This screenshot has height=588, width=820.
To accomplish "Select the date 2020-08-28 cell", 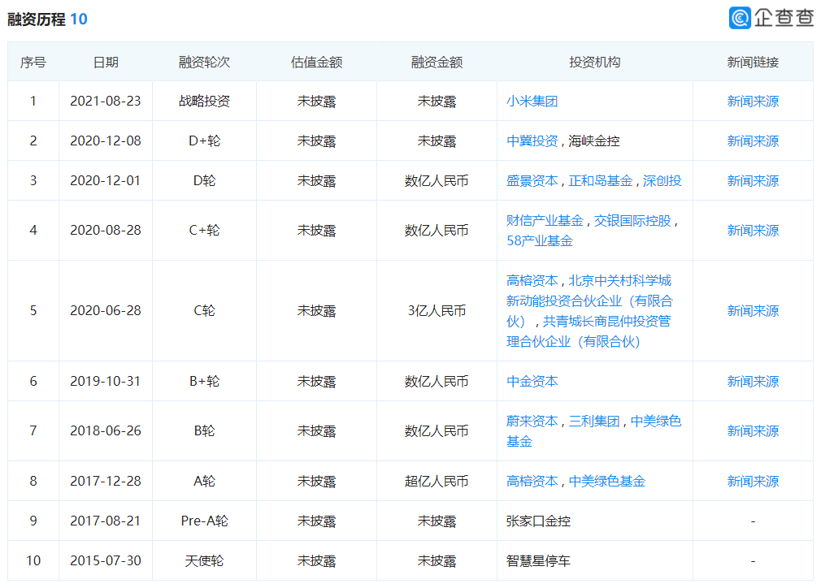I will coord(106,230).
